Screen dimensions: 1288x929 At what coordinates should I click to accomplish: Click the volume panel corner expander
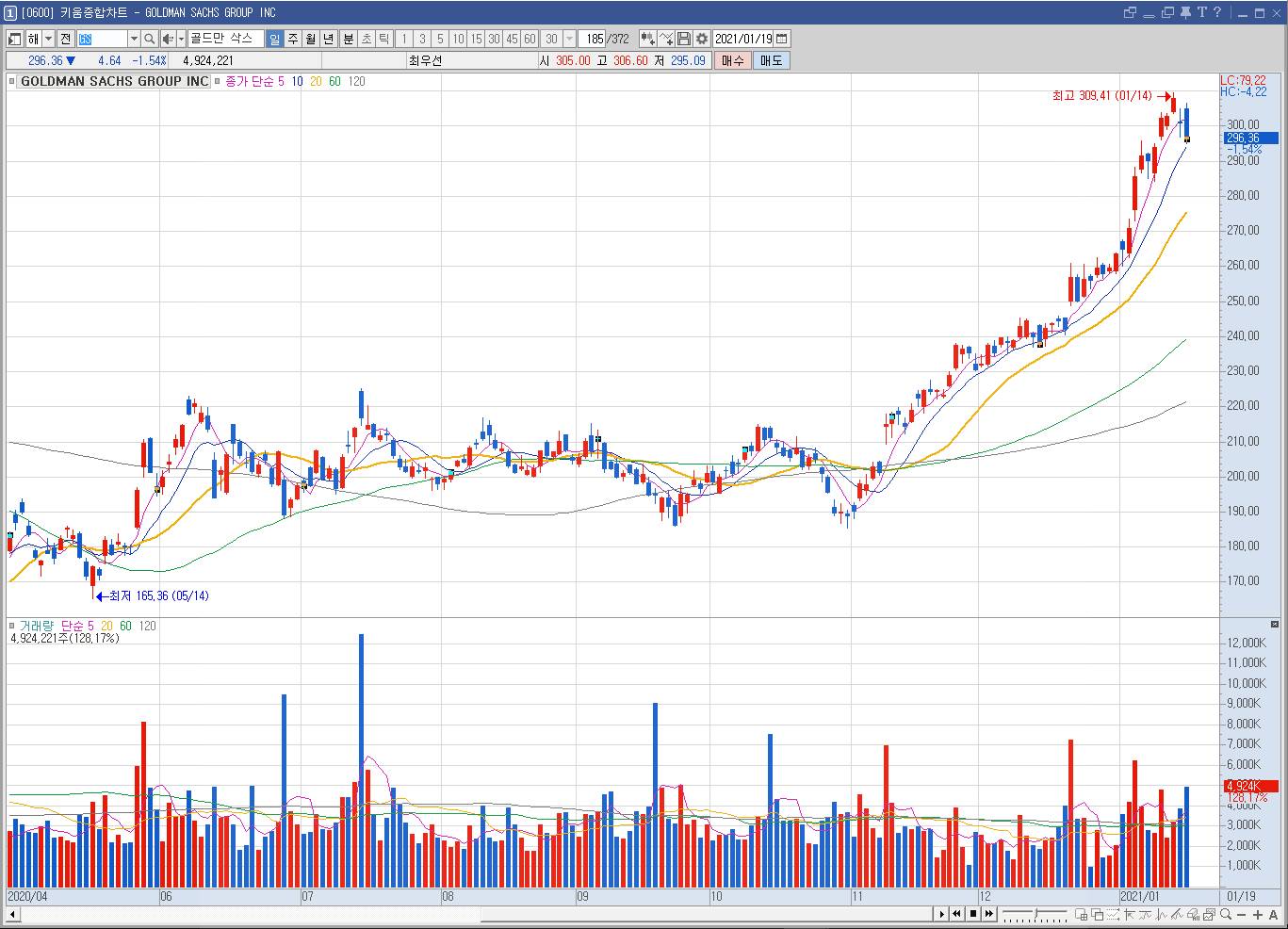tap(1275, 625)
